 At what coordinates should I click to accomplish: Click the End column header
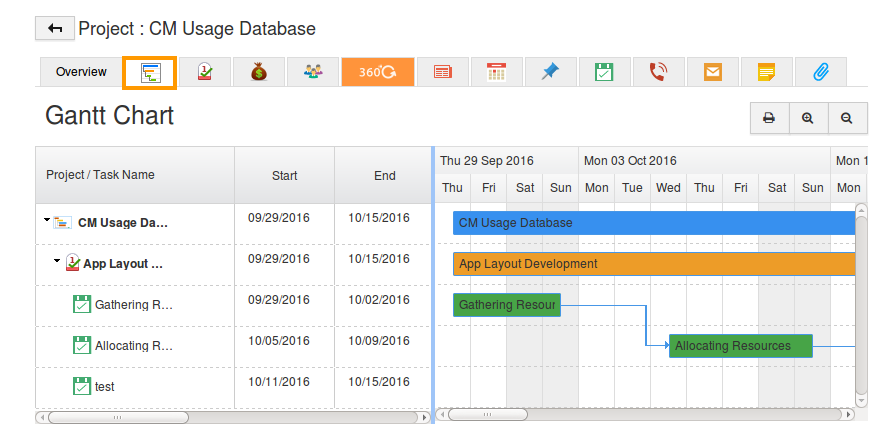coord(384,175)
